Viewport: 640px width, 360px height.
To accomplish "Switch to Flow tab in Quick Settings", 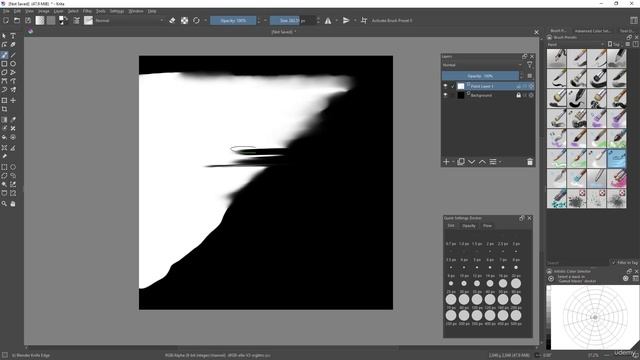I will (x=487, y=226).
